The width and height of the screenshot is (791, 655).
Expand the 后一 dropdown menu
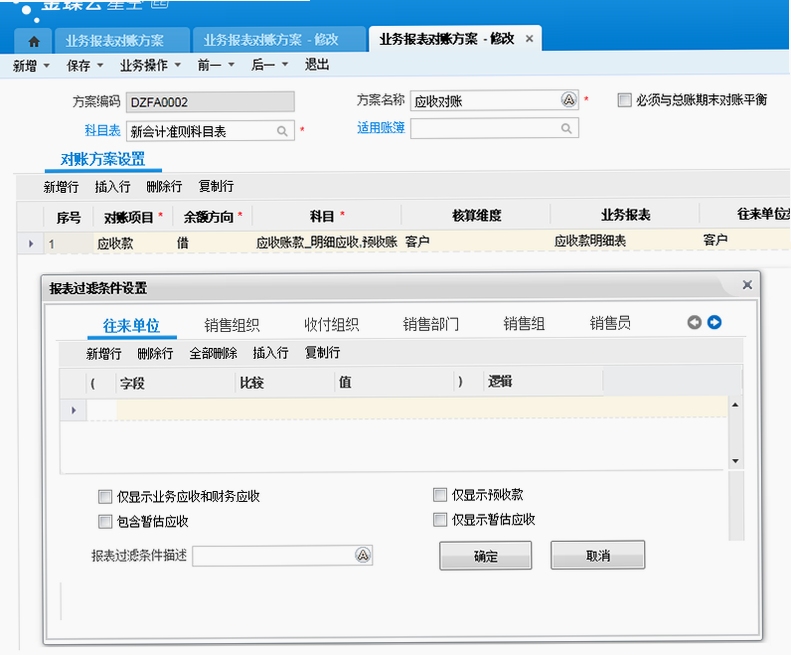point(285,65)
